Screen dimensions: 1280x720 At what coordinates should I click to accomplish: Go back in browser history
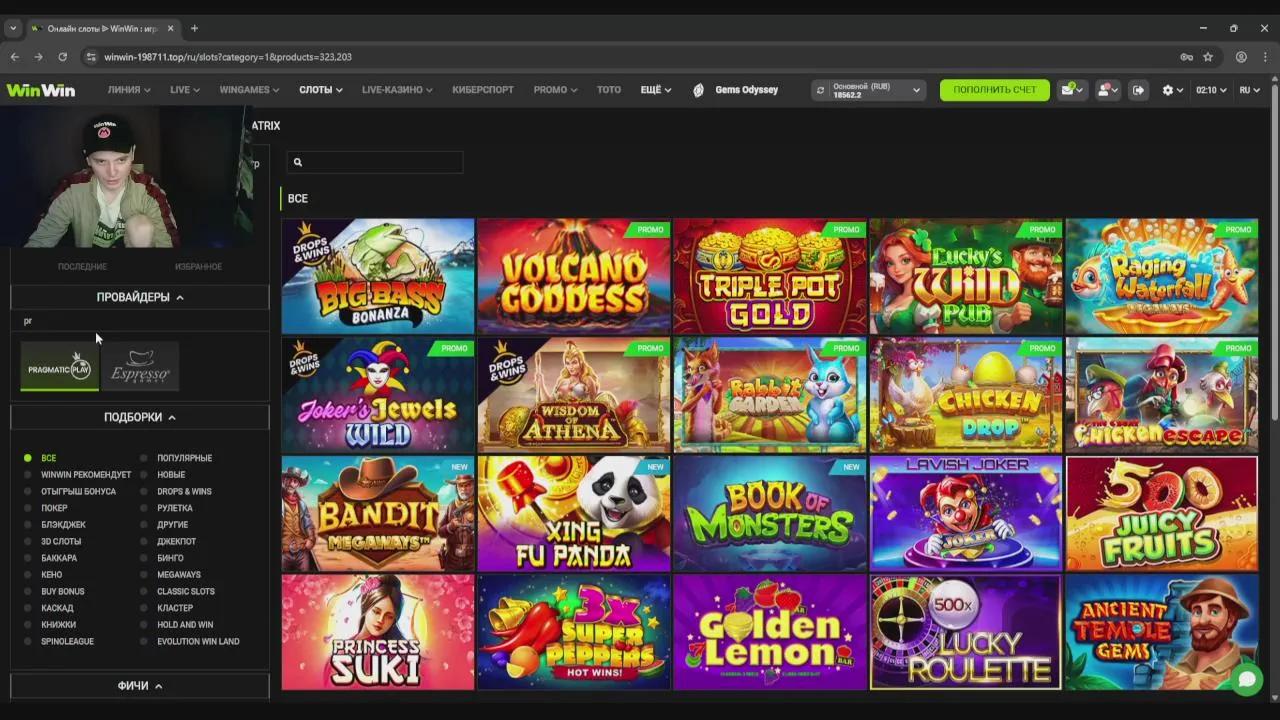point(14,57)
